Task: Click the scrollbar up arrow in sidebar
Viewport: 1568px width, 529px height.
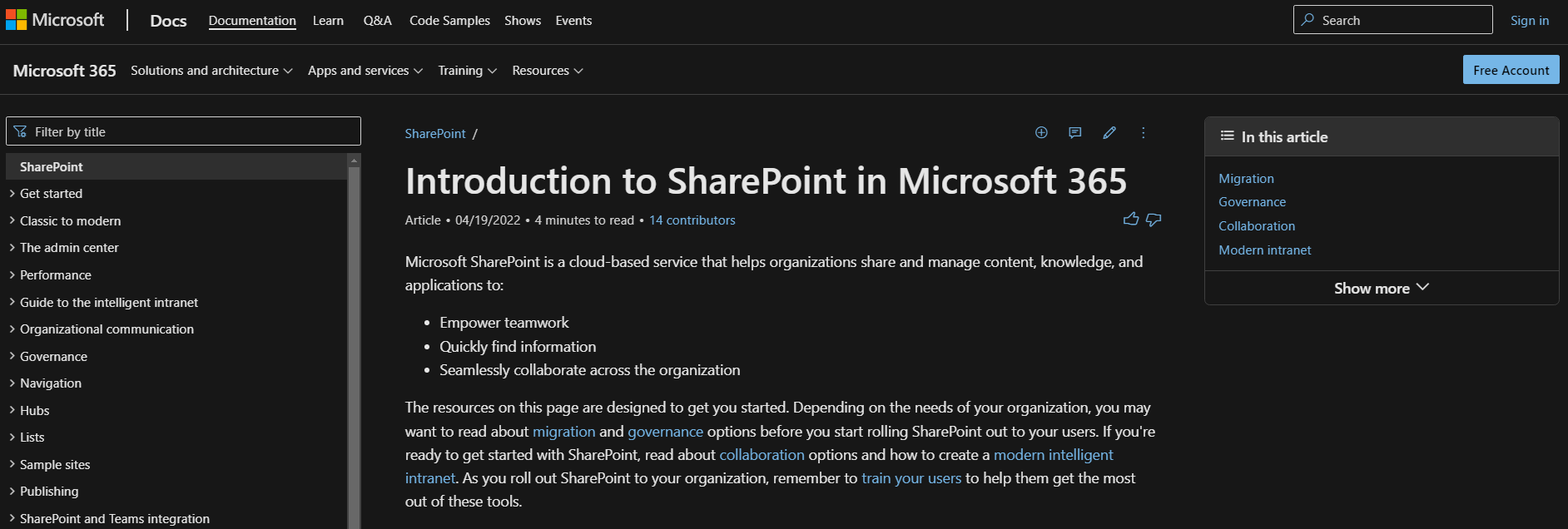Action: click(354, 160)
